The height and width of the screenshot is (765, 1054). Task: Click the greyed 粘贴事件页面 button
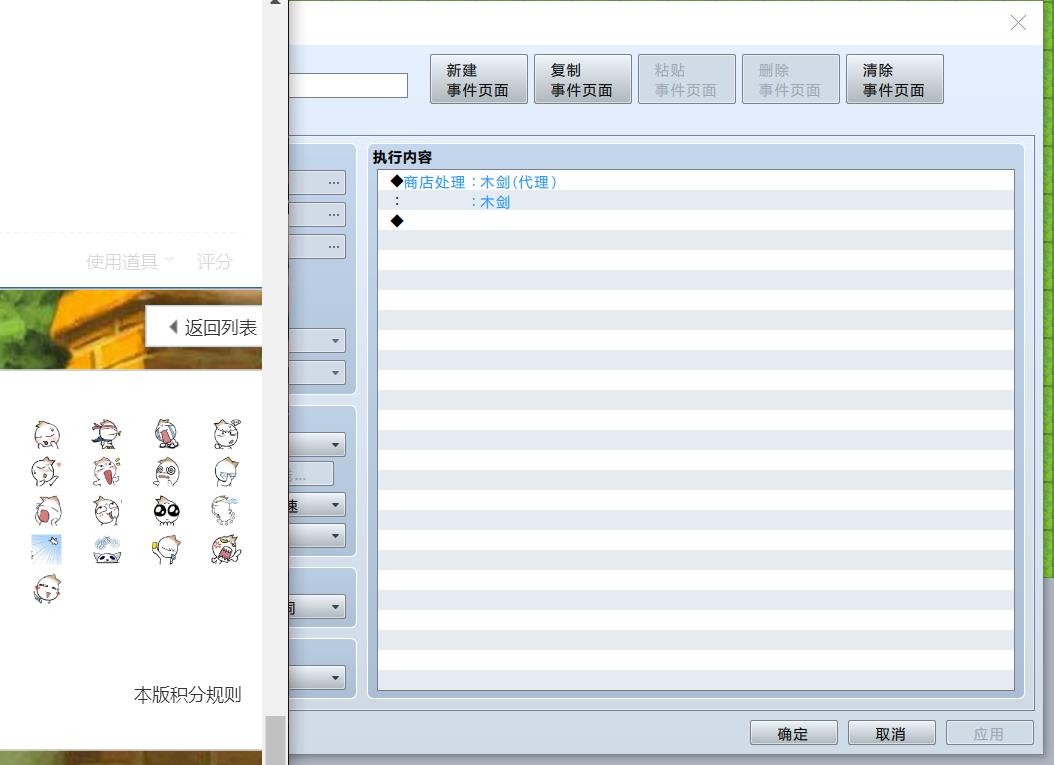click(x=687, y=79)
